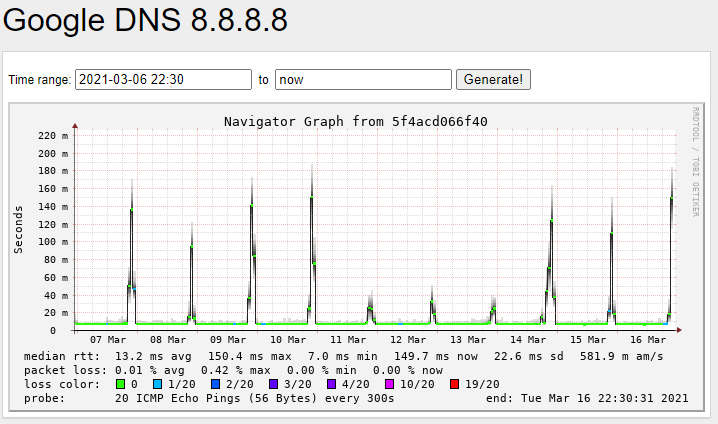Click the magenta 10/20 loss swatch

click(389, 384)
